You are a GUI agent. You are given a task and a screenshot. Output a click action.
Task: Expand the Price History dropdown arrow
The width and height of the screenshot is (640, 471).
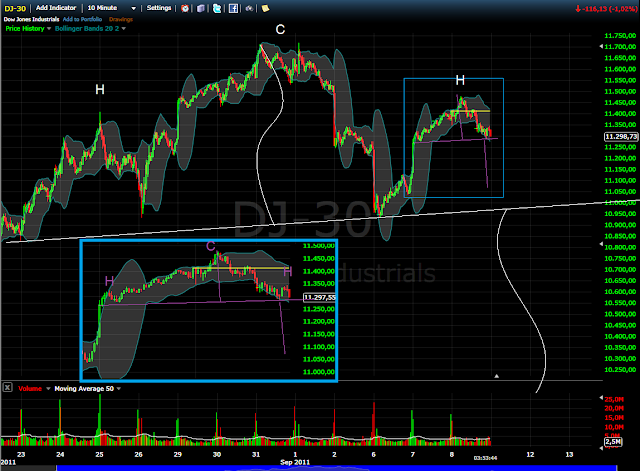tap(49, 29)
